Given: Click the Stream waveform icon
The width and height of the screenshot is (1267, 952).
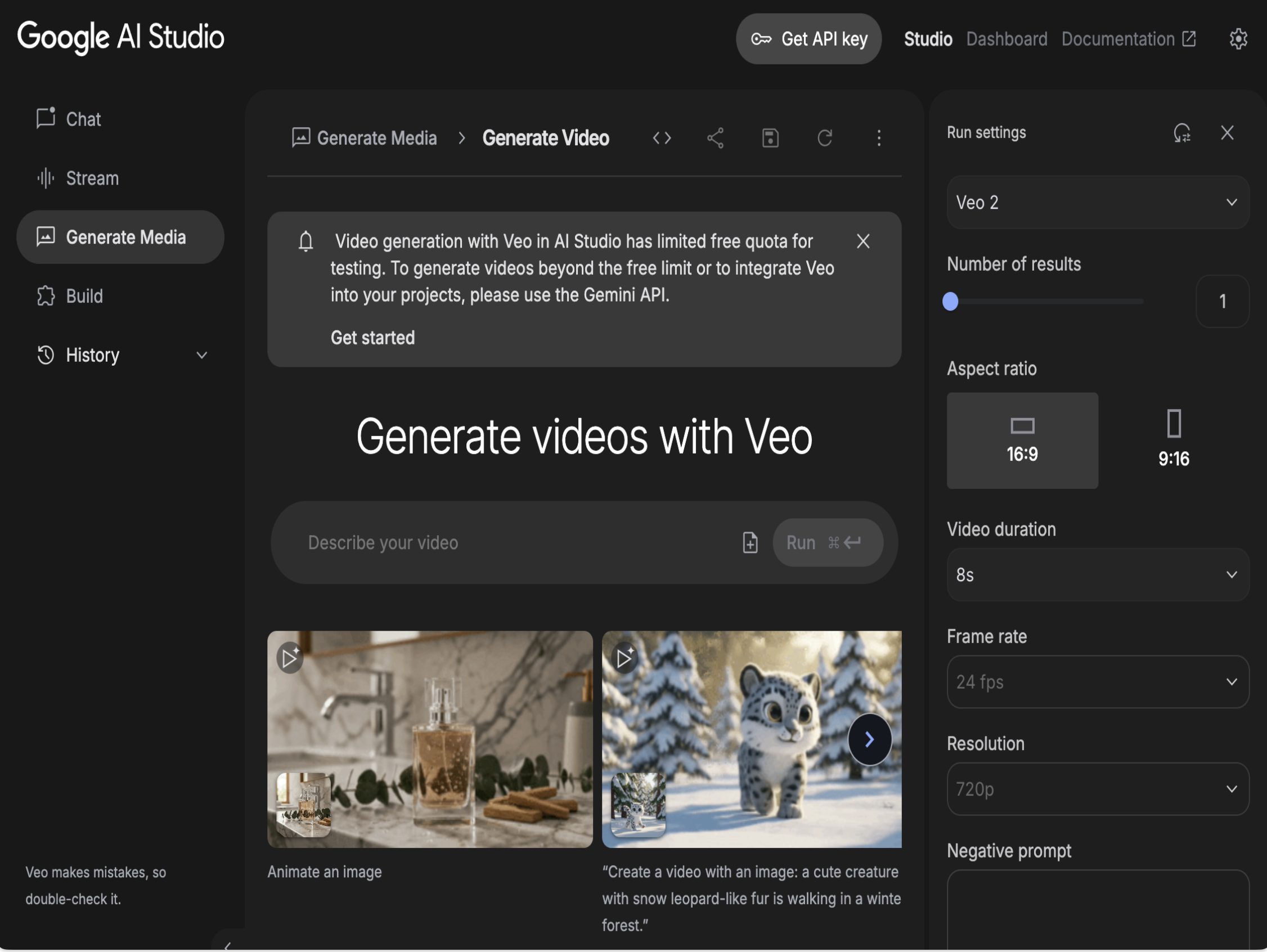Looking at the screenshot, I should [45, 178].
